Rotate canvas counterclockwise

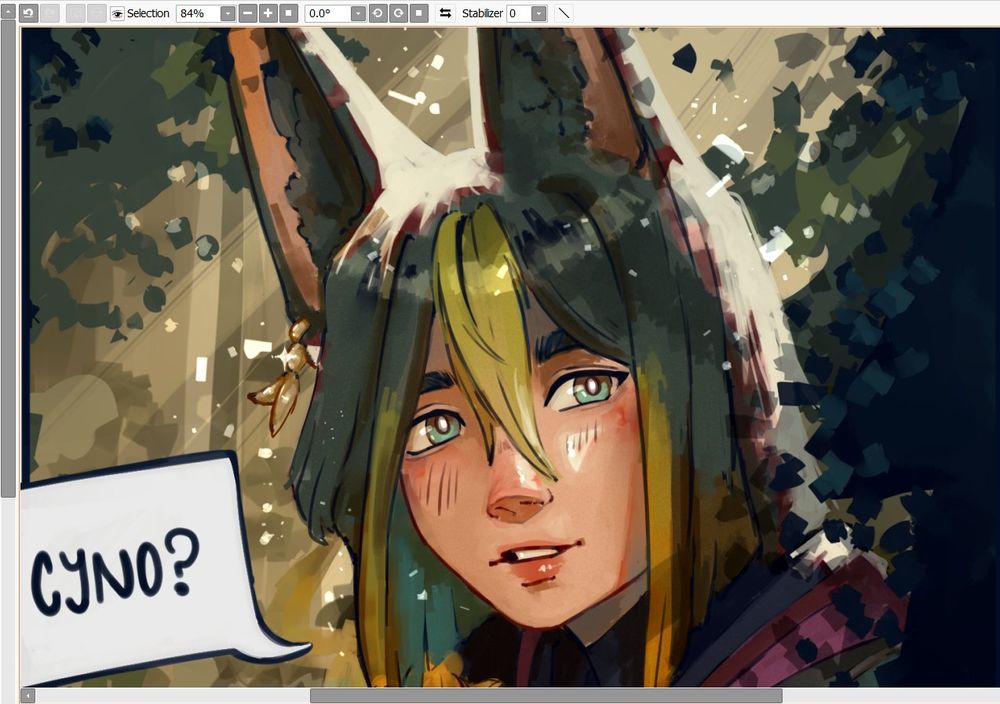click(x=378, y=13)
